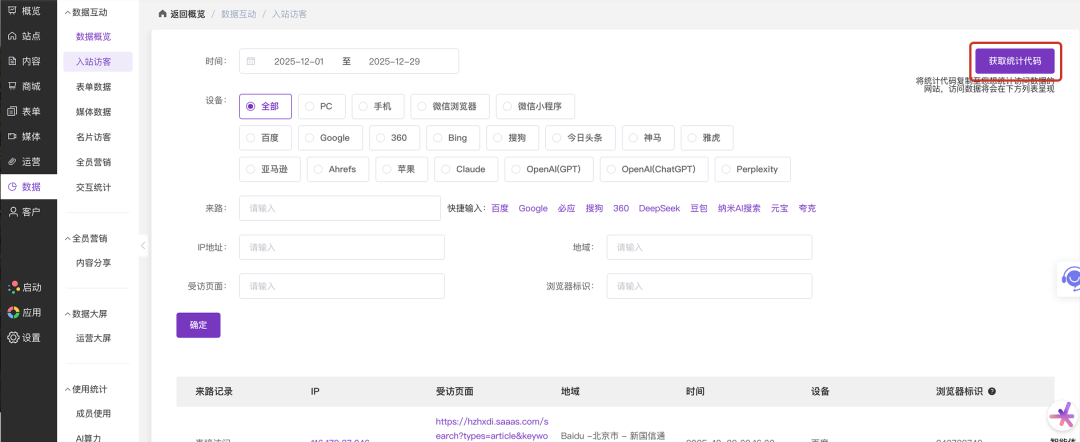This screenshot has width=1080, height=442.
Task: Click the 媒体 media sidebar icon
Action: tap(12, 136)
